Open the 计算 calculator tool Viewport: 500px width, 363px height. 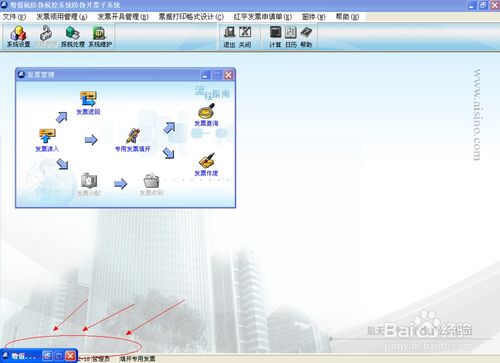275,37
